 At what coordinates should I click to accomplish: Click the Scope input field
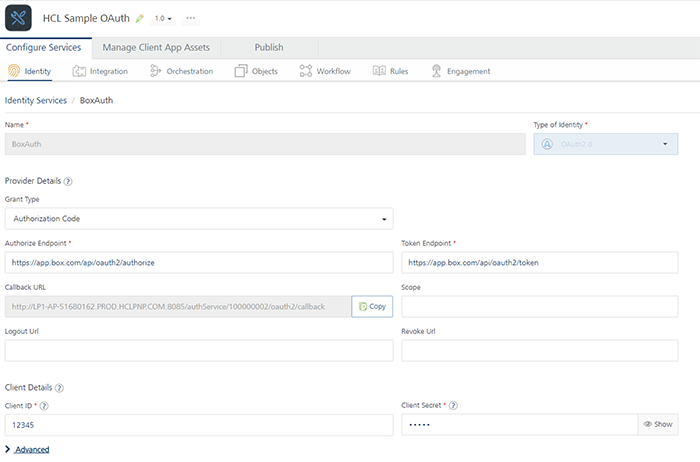tap(539, 306)
